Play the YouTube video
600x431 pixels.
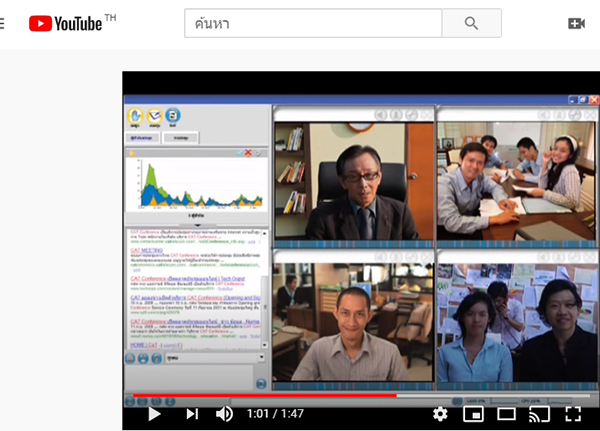[x=154, y=413]
